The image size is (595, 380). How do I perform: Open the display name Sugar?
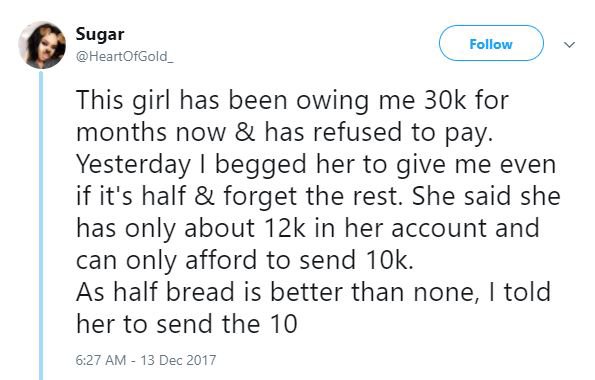100,34
